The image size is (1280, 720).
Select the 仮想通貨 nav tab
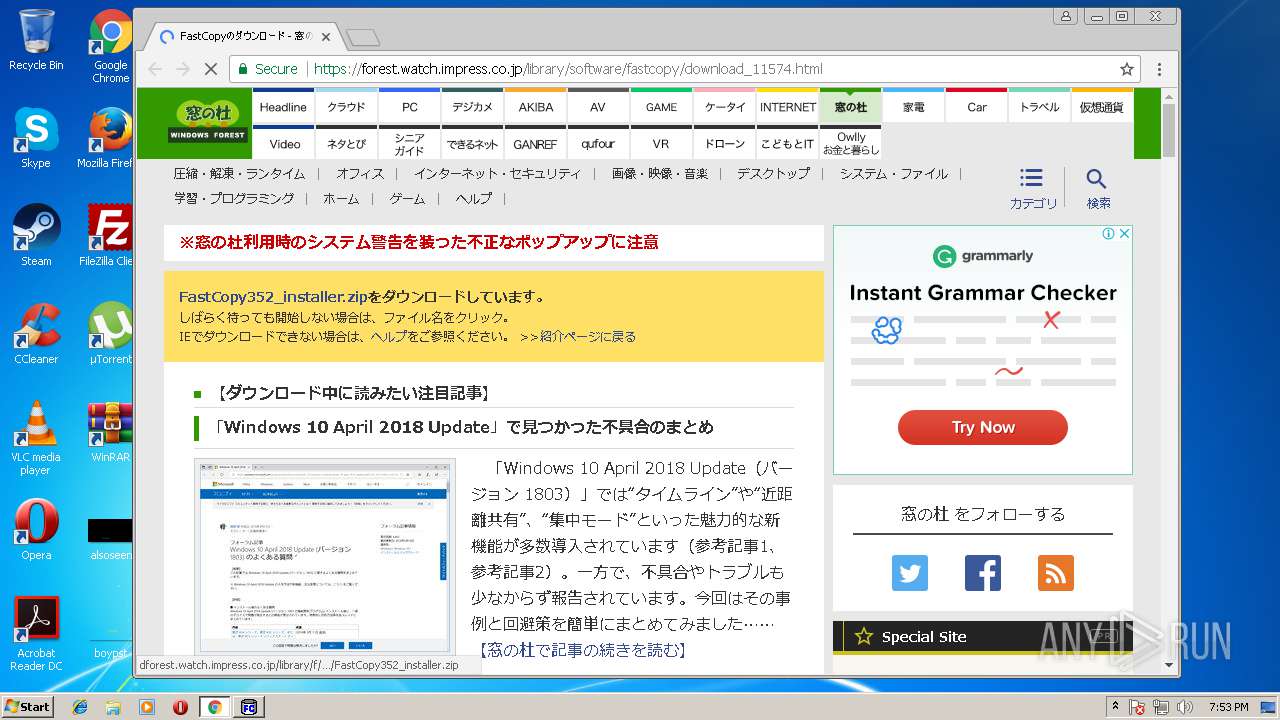tap(1102, 107)
